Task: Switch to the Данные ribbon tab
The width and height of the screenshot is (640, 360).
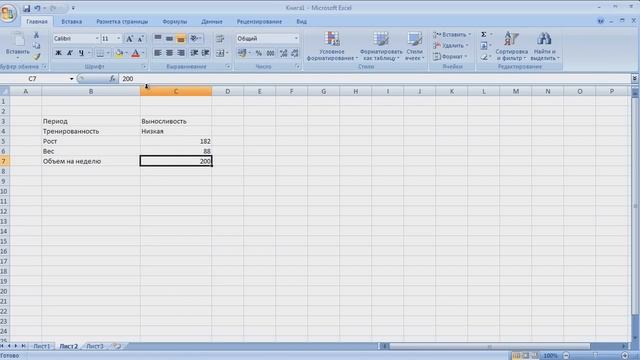Action: [x=212, y=22]
